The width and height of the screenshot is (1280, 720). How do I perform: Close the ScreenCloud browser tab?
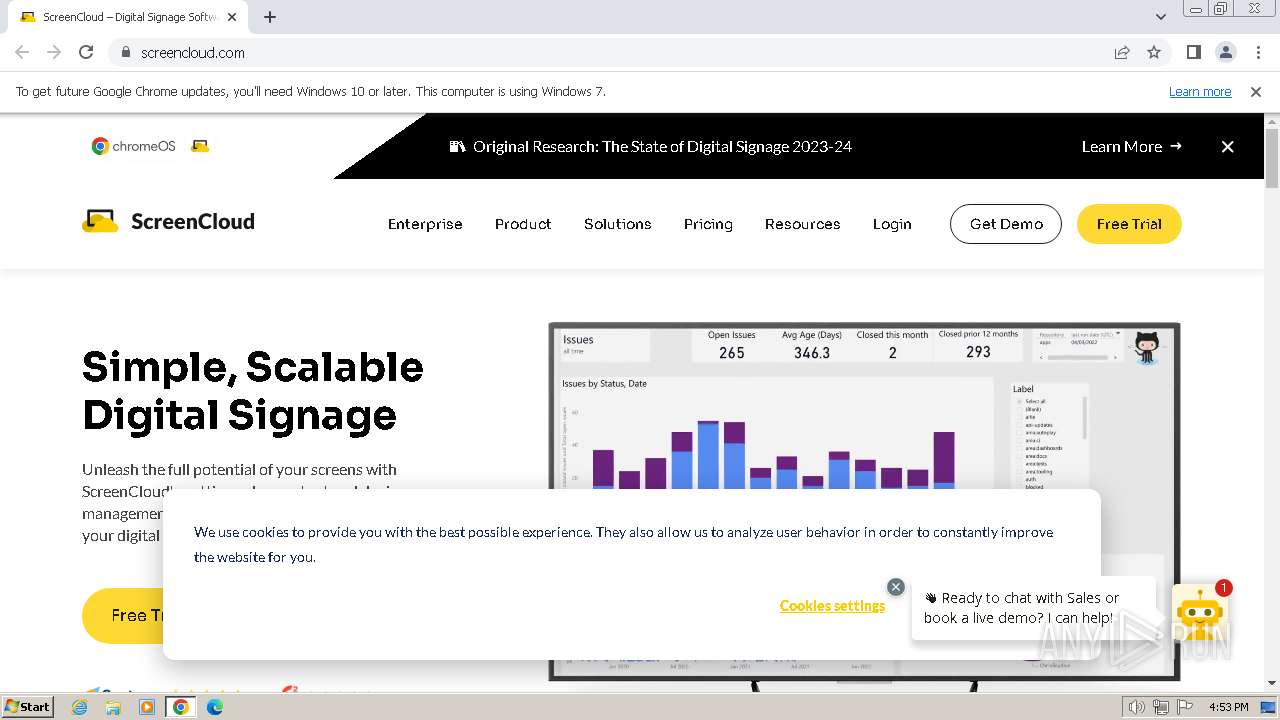pos(232,17)
